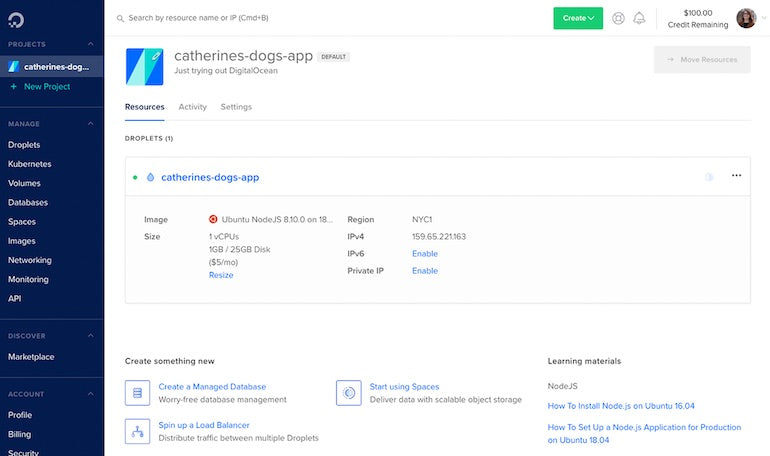The image size is (770, 456).
Task: Switch to the Activity tab
Action: 192,107
